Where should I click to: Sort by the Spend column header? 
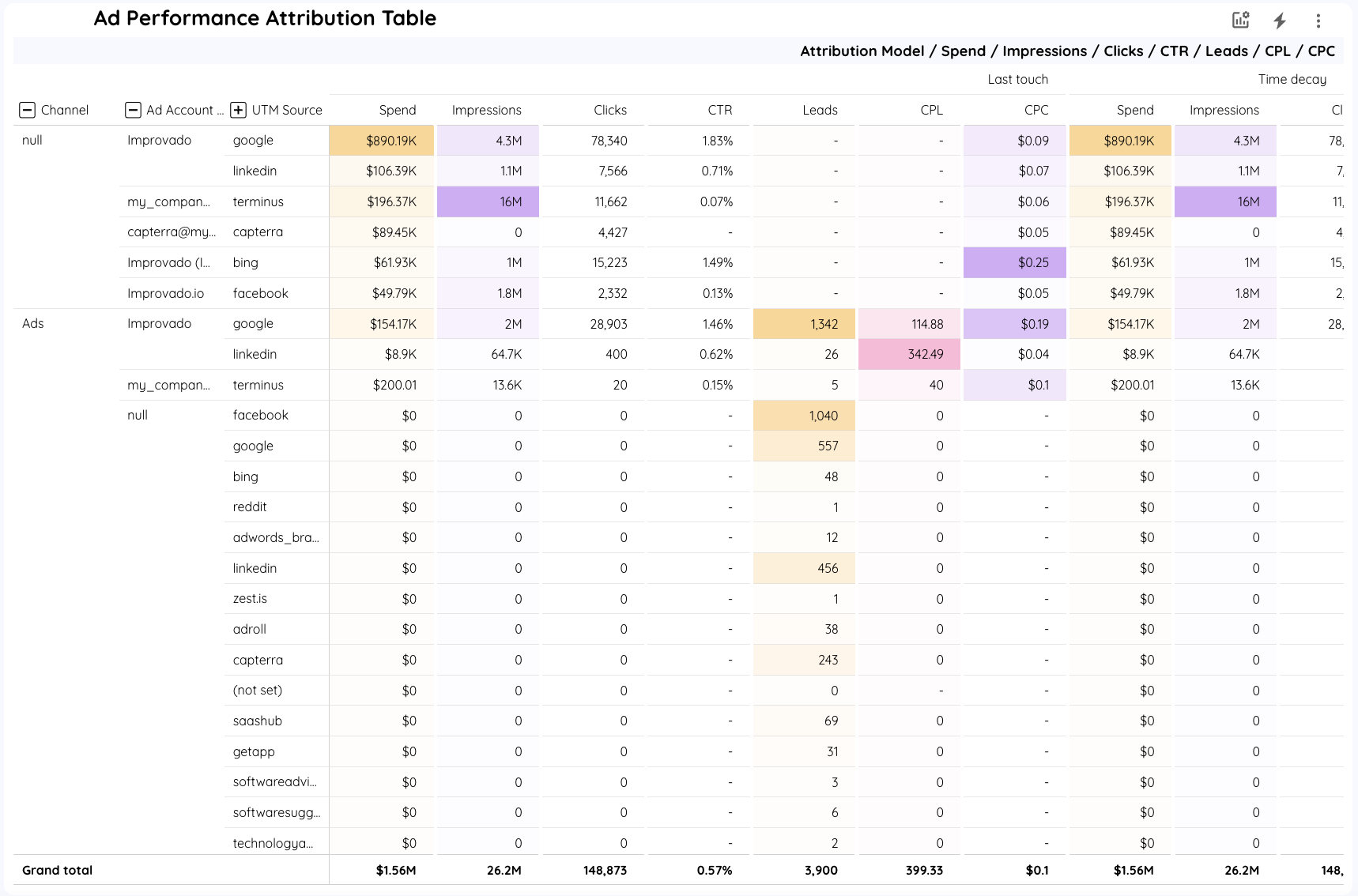[398, 110]
